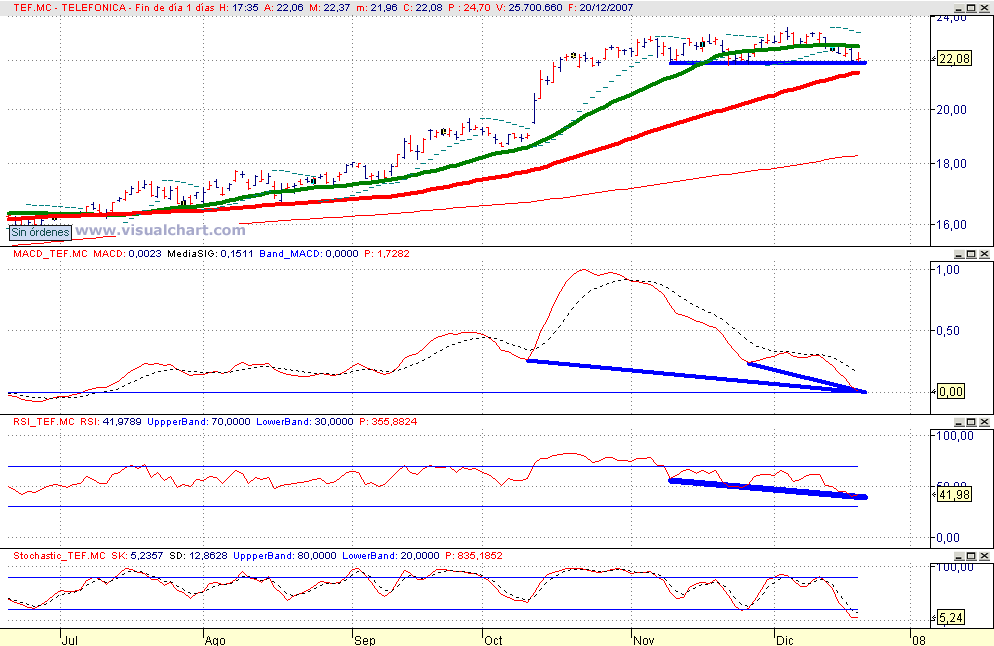Image resolution: width=994 pixels, height=646 pixels.
Task: Minimize the TEF.MC price chart panel
Action: click(958, 8)
